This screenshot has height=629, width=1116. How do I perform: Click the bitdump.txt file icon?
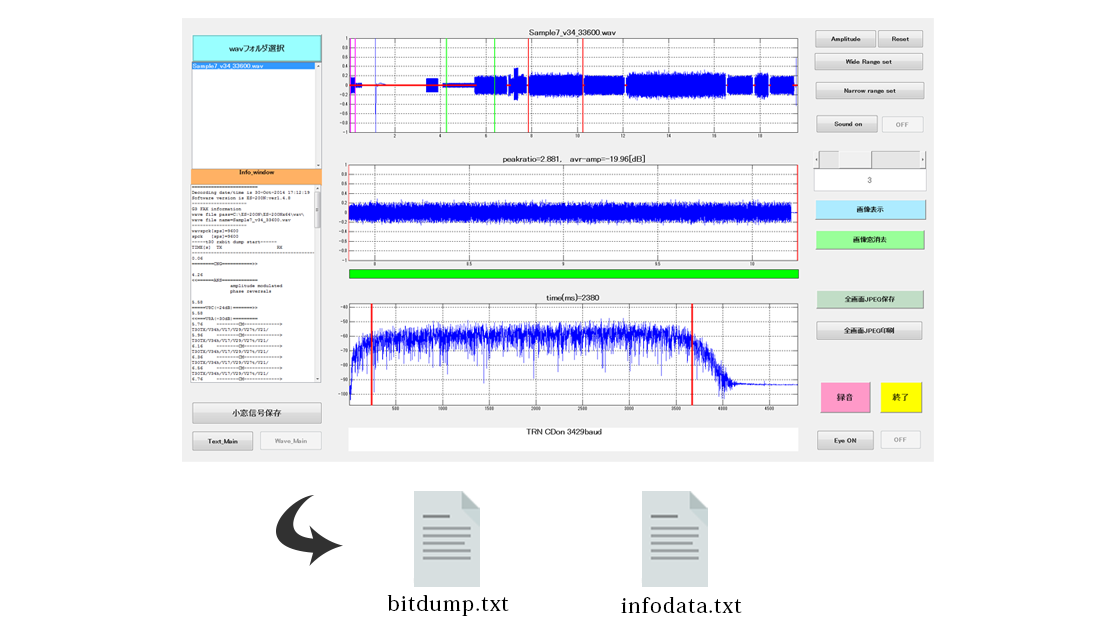click(447, 539)
